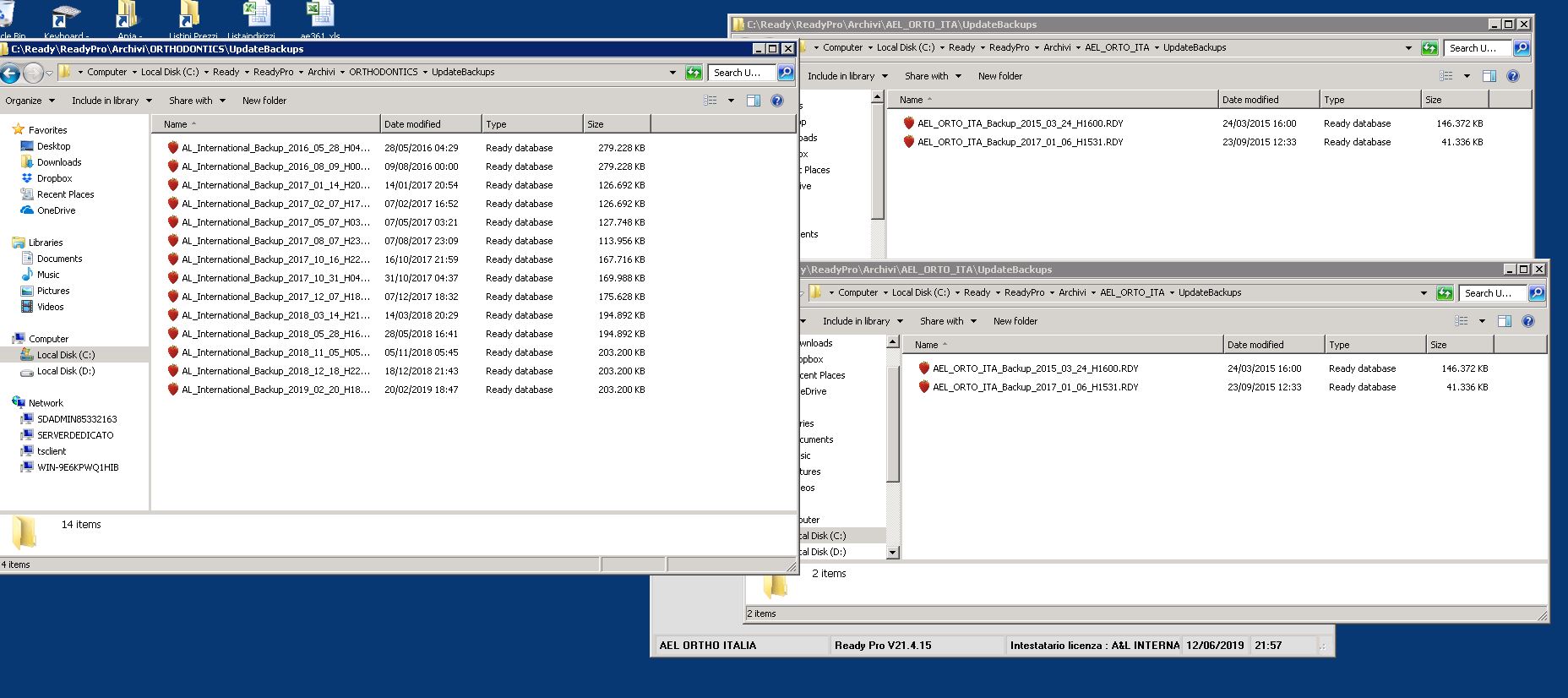Click Back arrow in ORTHODONTICS window
Viewport: 1568px width, 698px height.
(10, 74)
